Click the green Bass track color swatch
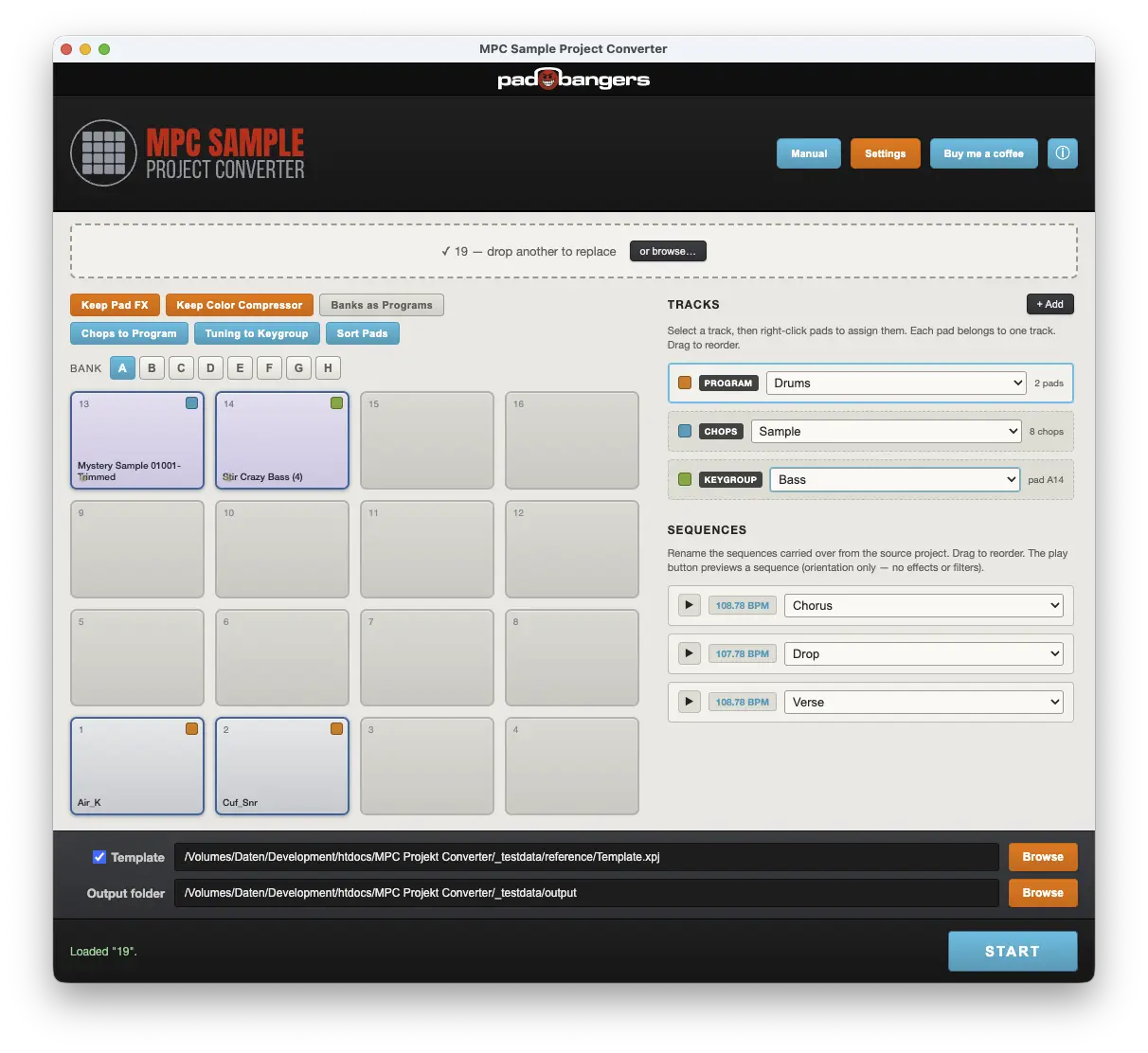Screen dimensions: 1148x1053 pos(685,479)
